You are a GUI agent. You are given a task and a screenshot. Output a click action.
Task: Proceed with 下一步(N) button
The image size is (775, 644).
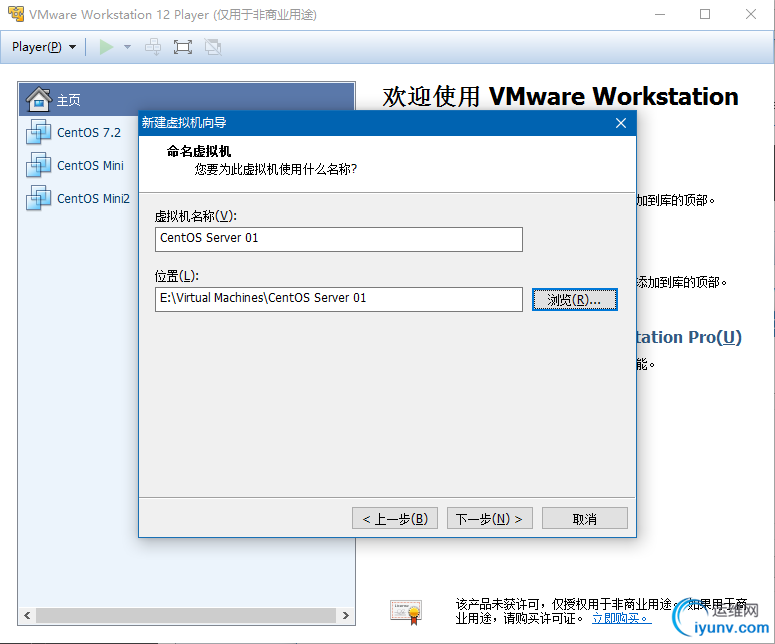point(489,518)
